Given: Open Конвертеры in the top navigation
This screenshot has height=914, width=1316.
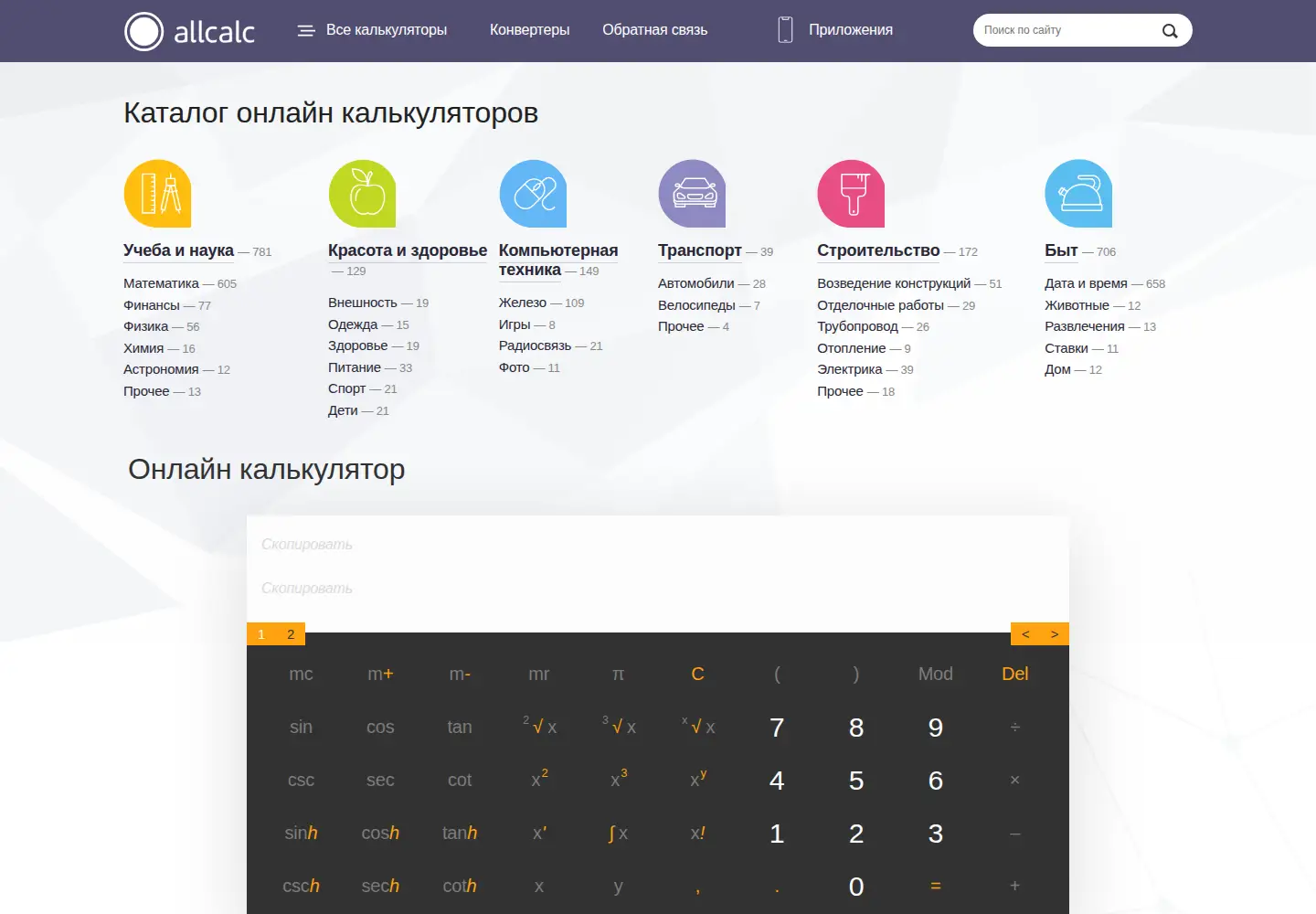Looking at the screenshot, I should (529, 30).
